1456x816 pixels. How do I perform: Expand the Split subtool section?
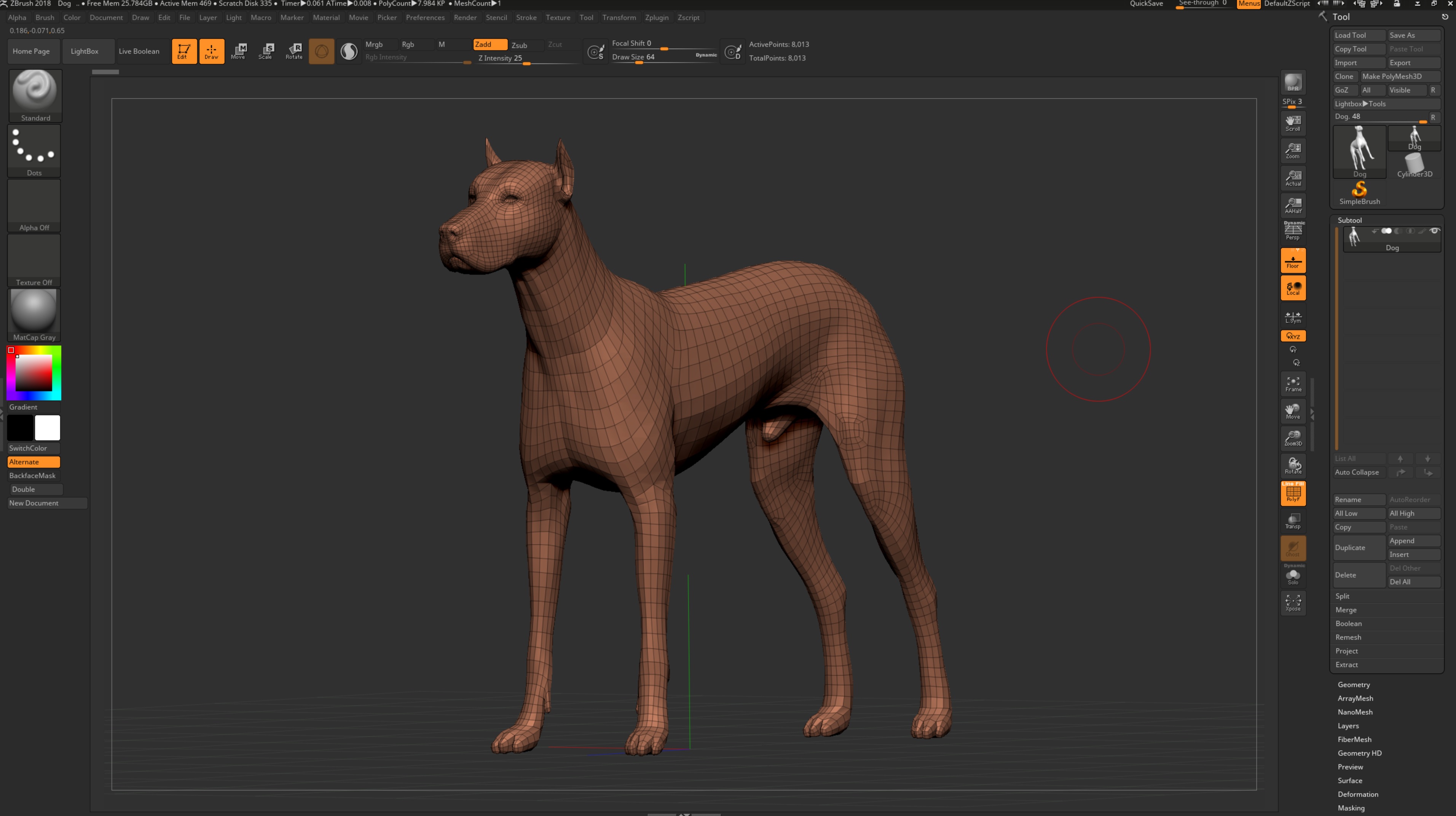(1343, 596)
